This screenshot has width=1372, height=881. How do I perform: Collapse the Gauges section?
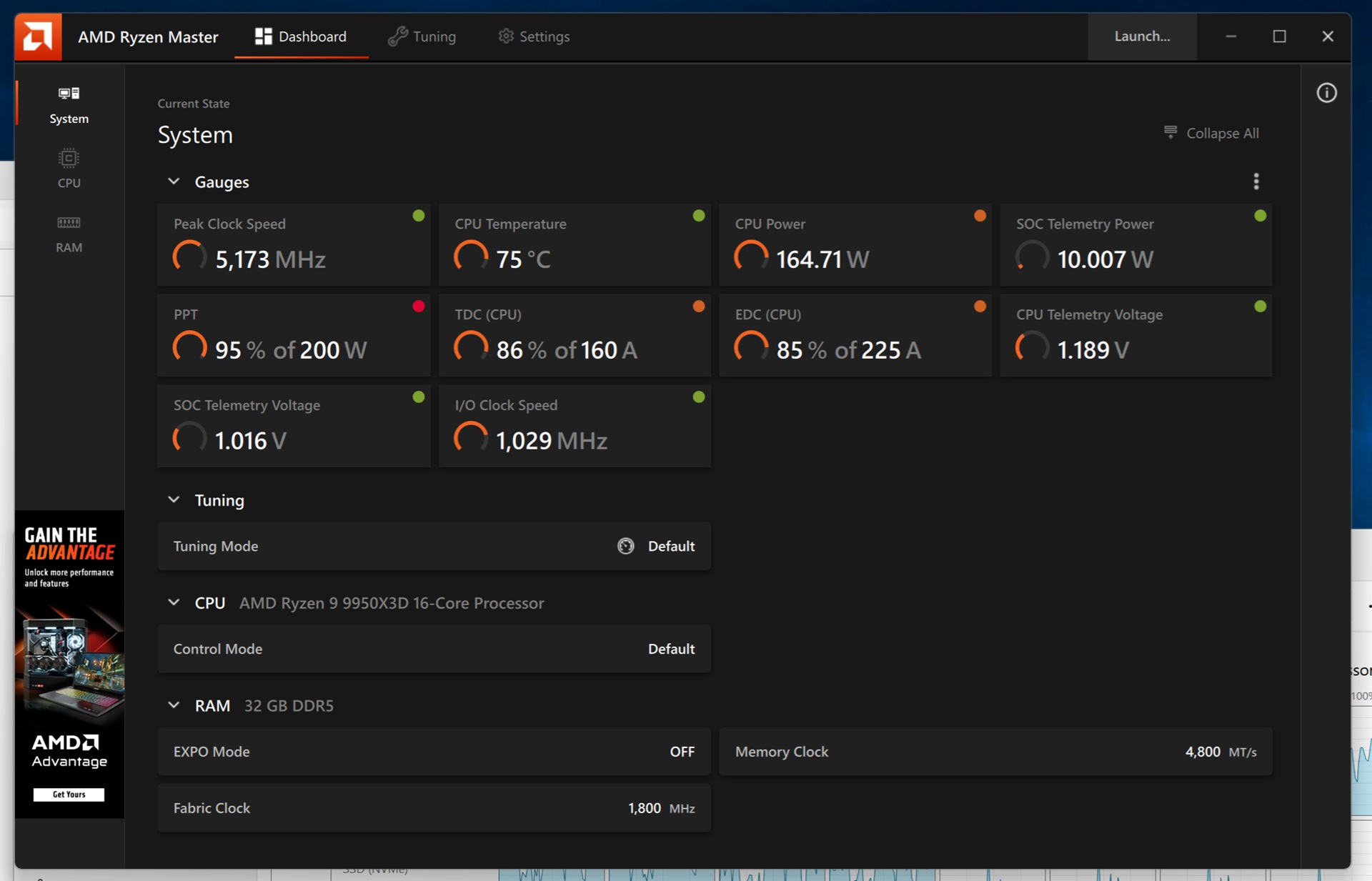coord(174,181)
